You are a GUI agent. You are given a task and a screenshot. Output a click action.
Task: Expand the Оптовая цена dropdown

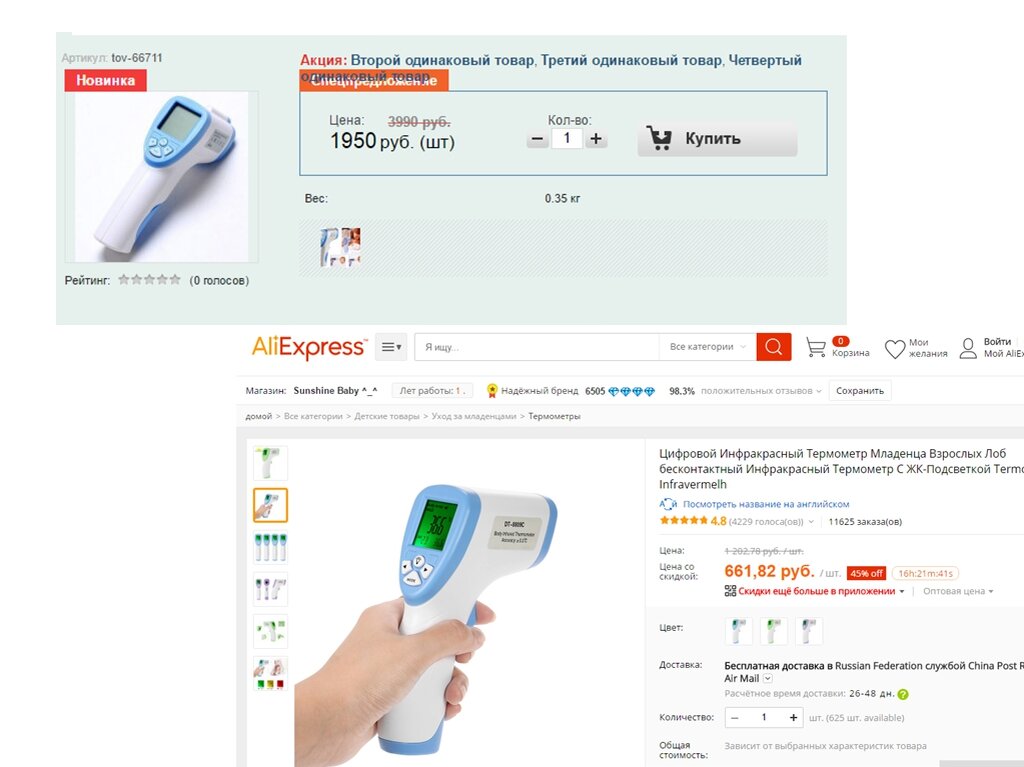(958, 591)
